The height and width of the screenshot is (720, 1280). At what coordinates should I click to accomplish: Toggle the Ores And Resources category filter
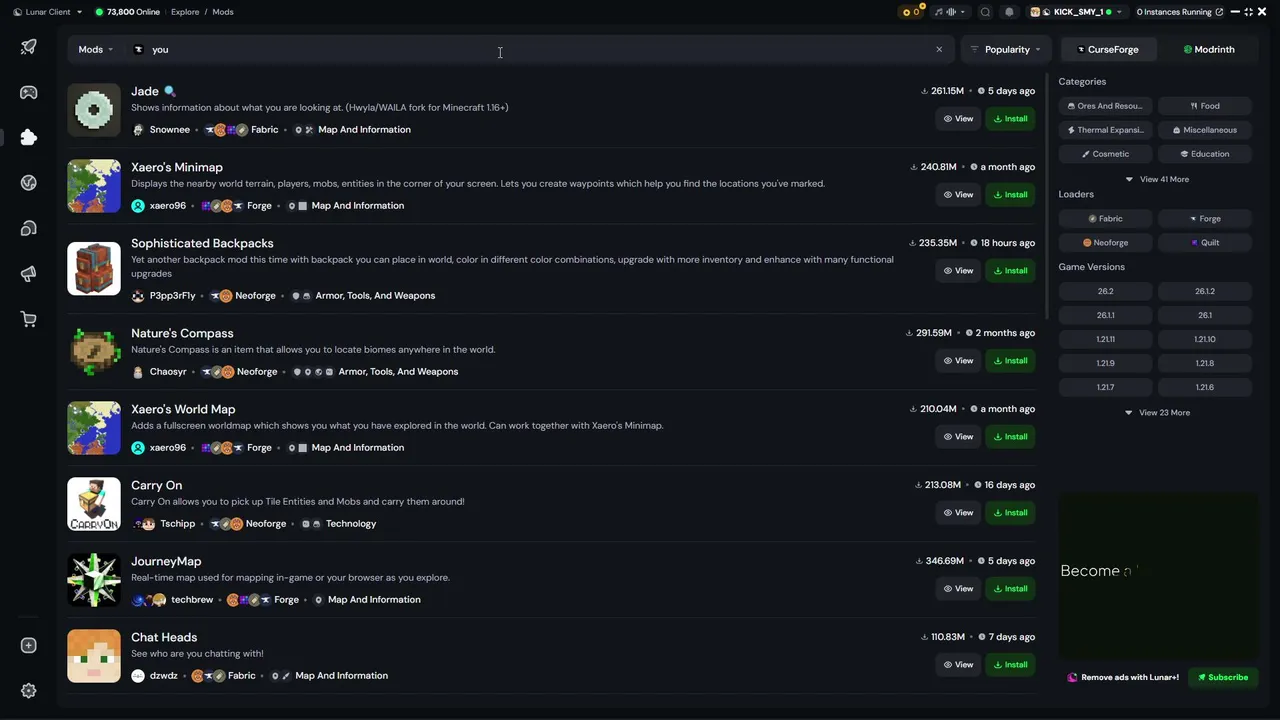click(1106, 106)
